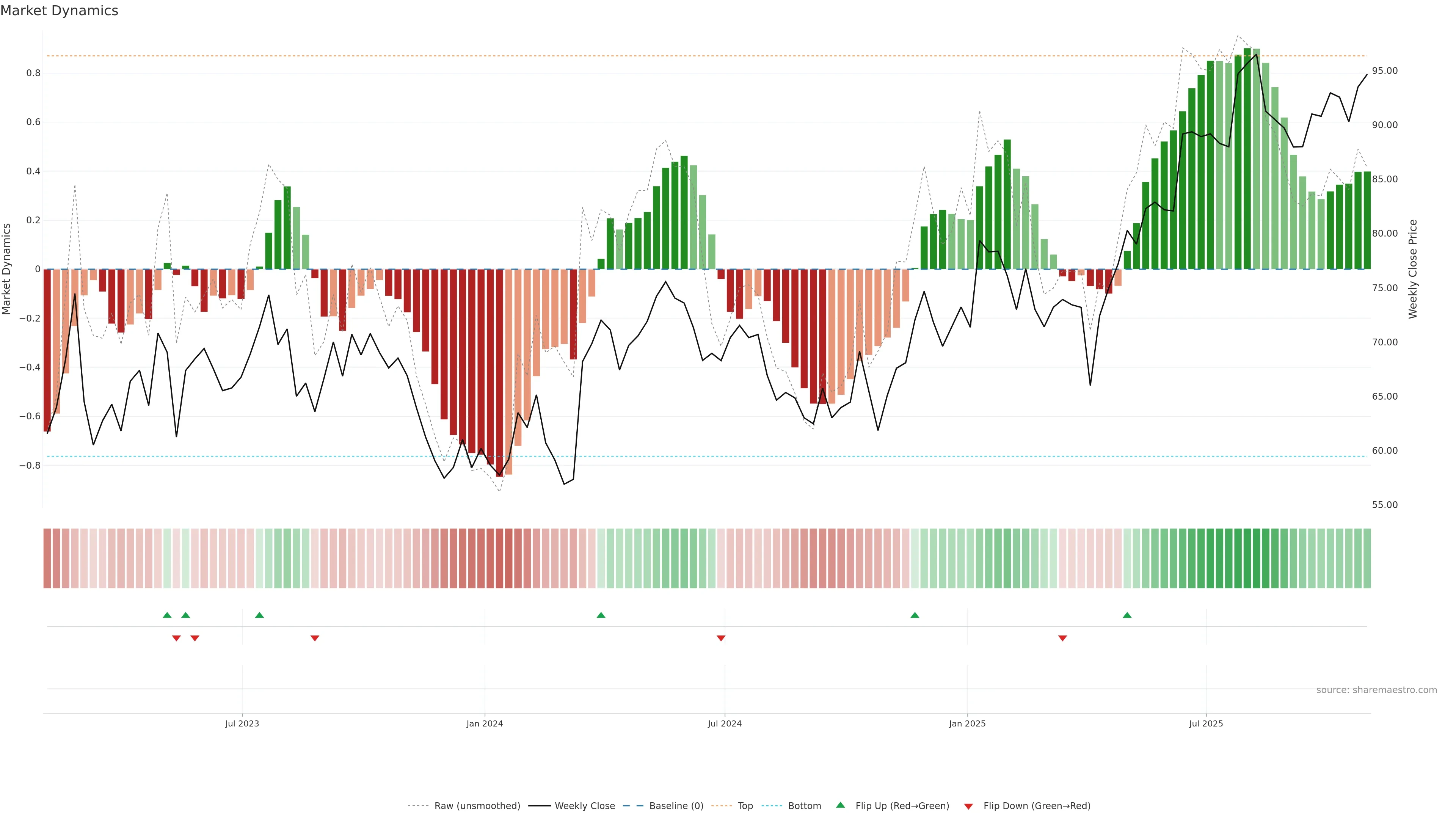
Task: Click the Weekly Close Price axis title
Action: coord(1413,269)
